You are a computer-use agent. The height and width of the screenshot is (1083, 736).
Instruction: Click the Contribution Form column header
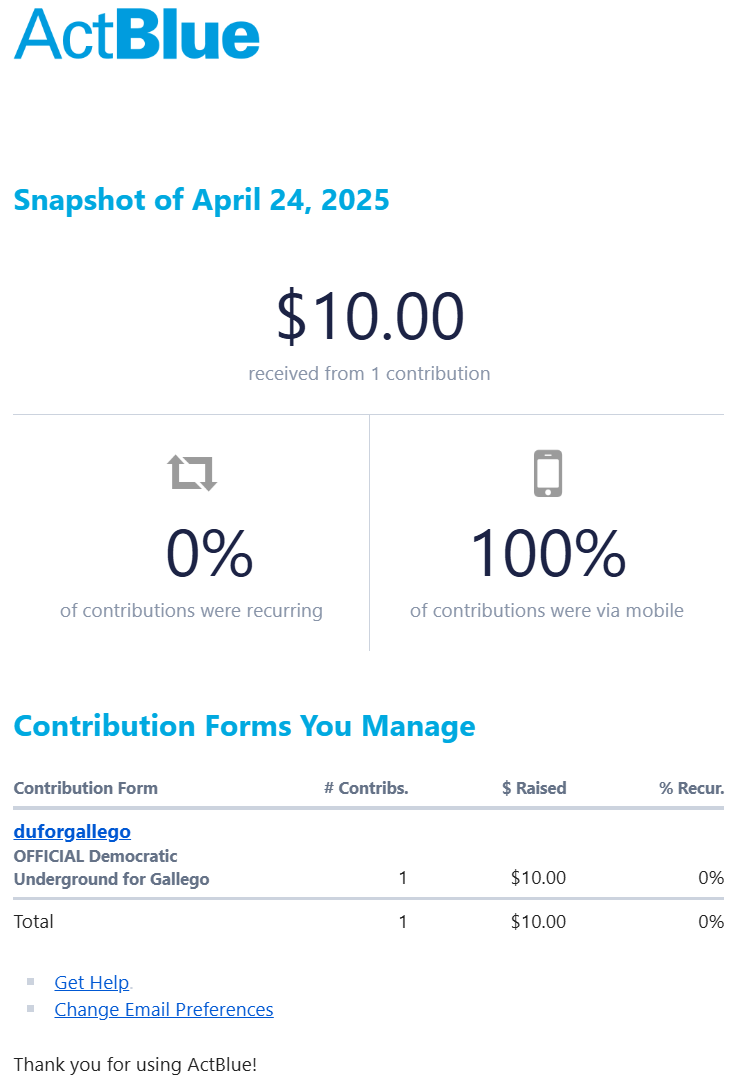coord(86,788)
